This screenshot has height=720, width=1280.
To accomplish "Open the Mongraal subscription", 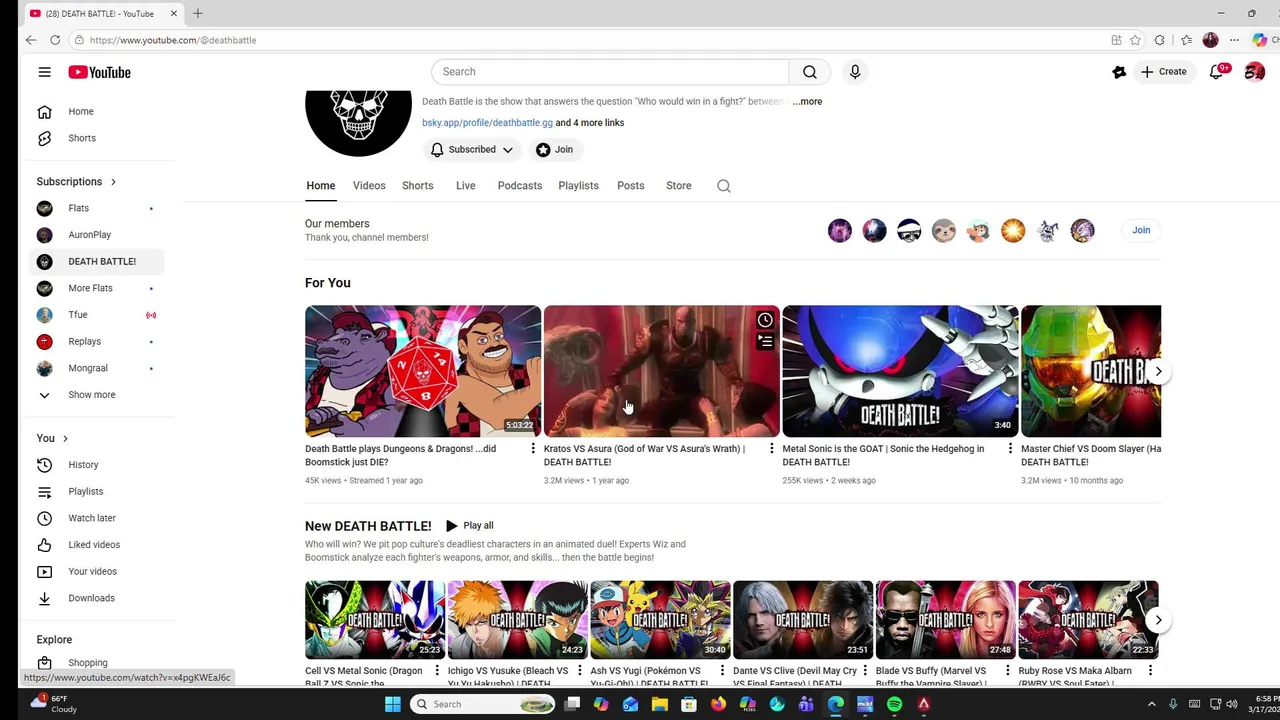I will coord(97,368).
